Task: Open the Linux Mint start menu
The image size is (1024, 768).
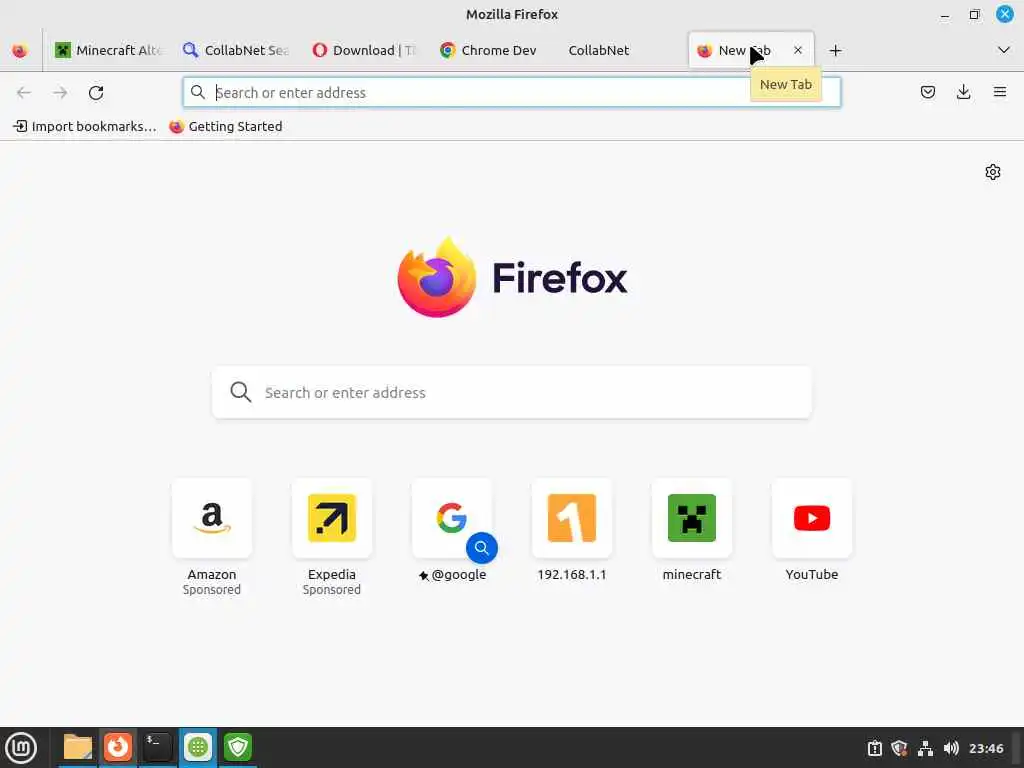Action: (21, 748)
